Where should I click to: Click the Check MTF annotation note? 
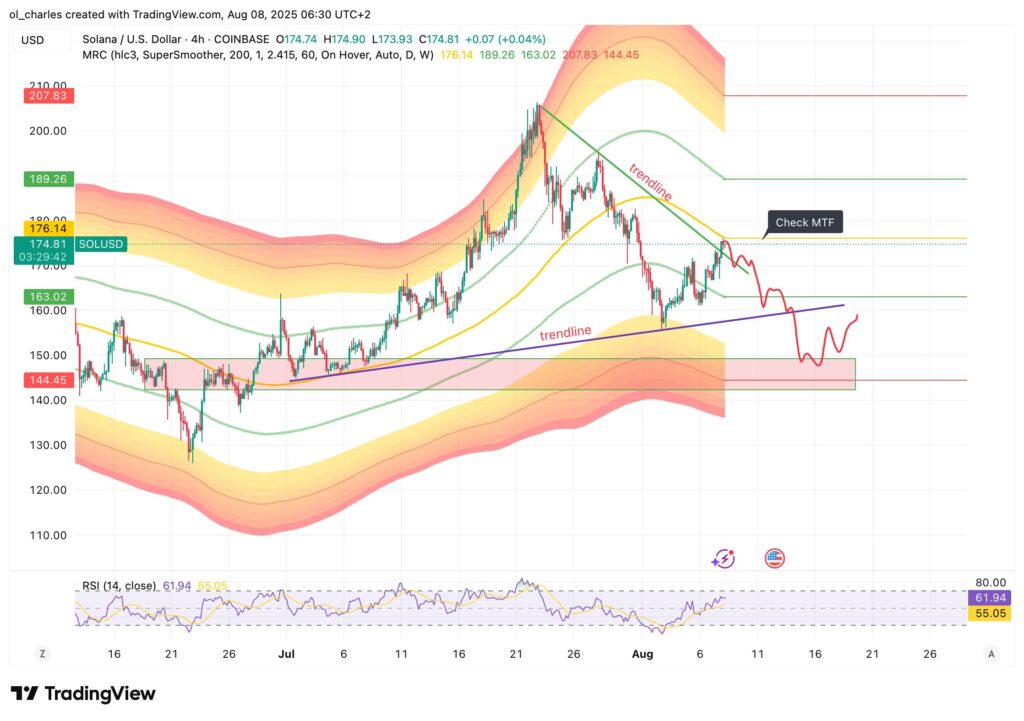coord(804,222)
